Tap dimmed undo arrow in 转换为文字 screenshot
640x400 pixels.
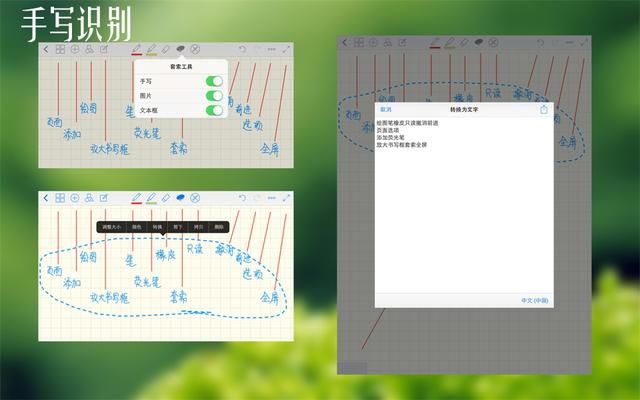[540, 42]
